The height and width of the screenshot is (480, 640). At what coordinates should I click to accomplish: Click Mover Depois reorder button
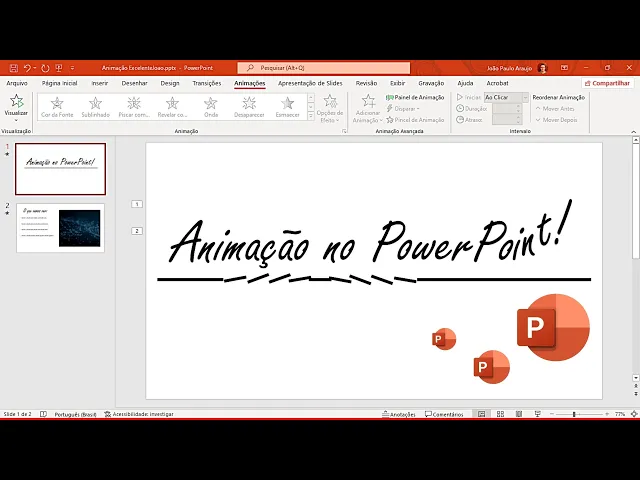coord(556,120)
